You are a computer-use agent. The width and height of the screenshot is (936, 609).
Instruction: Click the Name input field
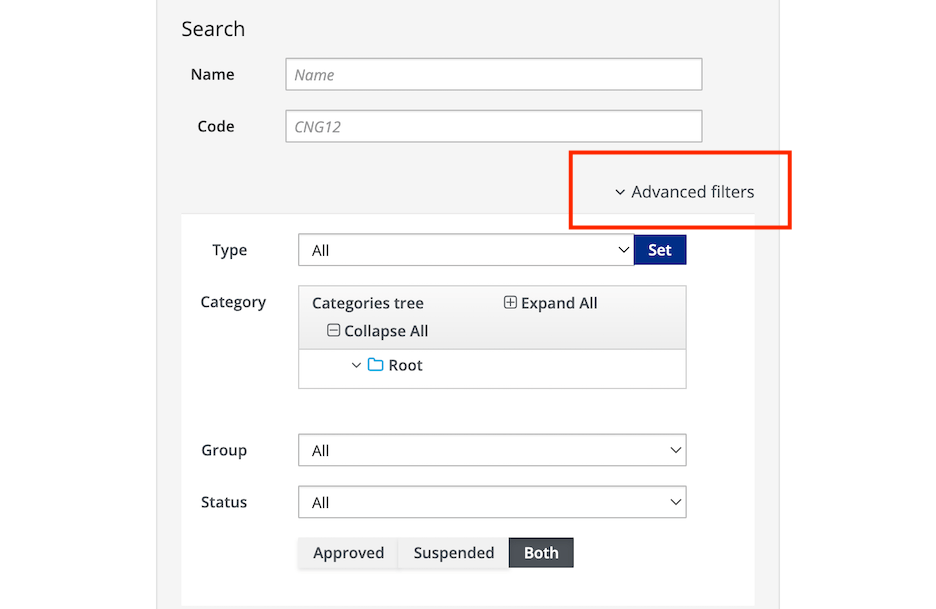point(493,74)
